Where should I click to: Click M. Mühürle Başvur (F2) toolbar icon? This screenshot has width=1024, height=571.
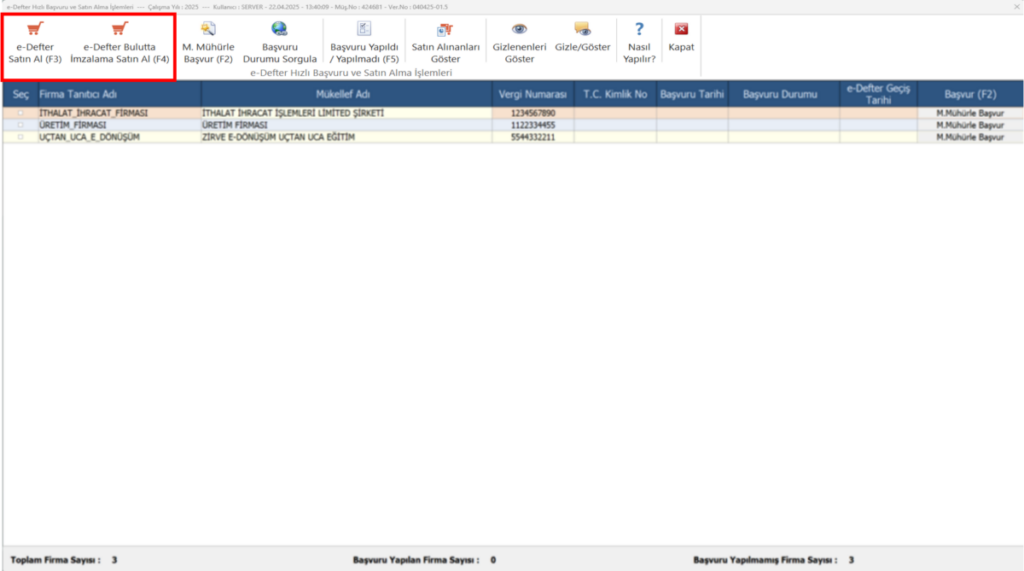click(x=208, y=29)
